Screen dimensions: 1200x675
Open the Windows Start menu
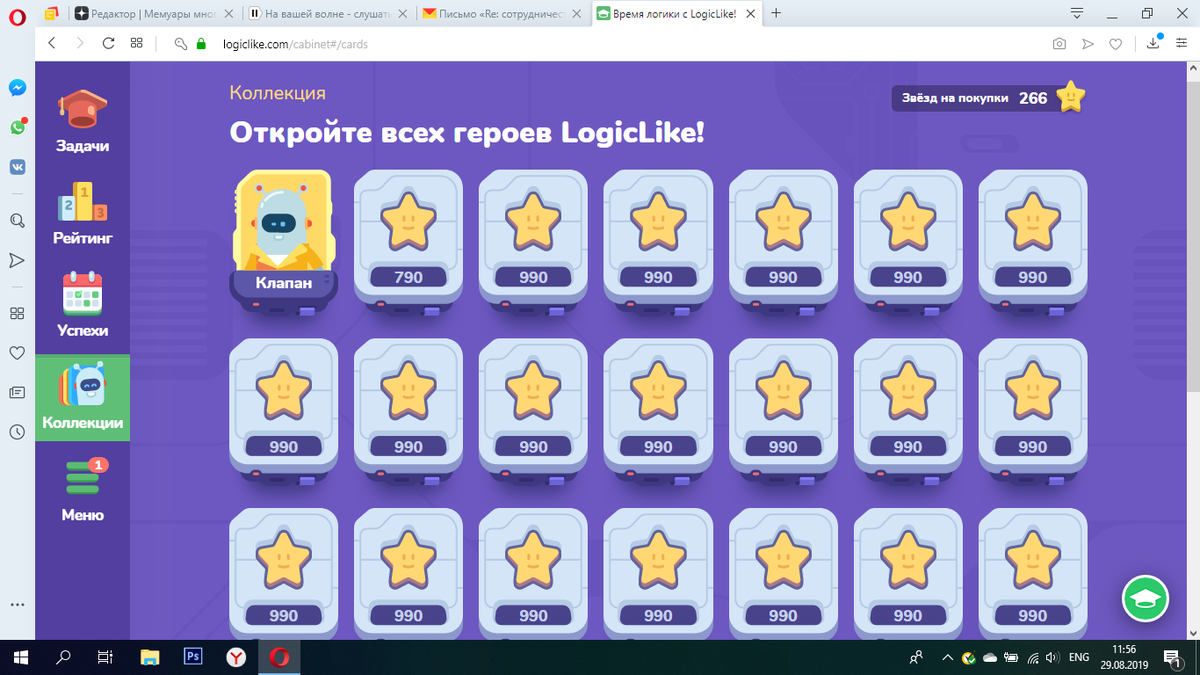click(21, 657)
